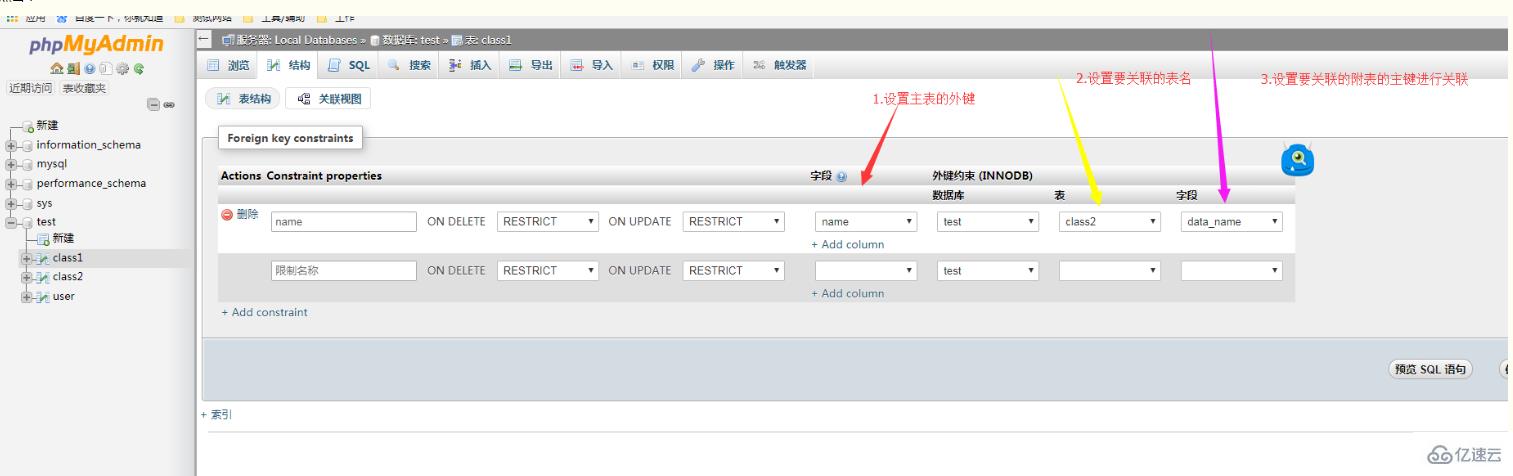Open the 插入 tab
The height and width of the screenshot is (476, 1513).
tap(471, 66)
